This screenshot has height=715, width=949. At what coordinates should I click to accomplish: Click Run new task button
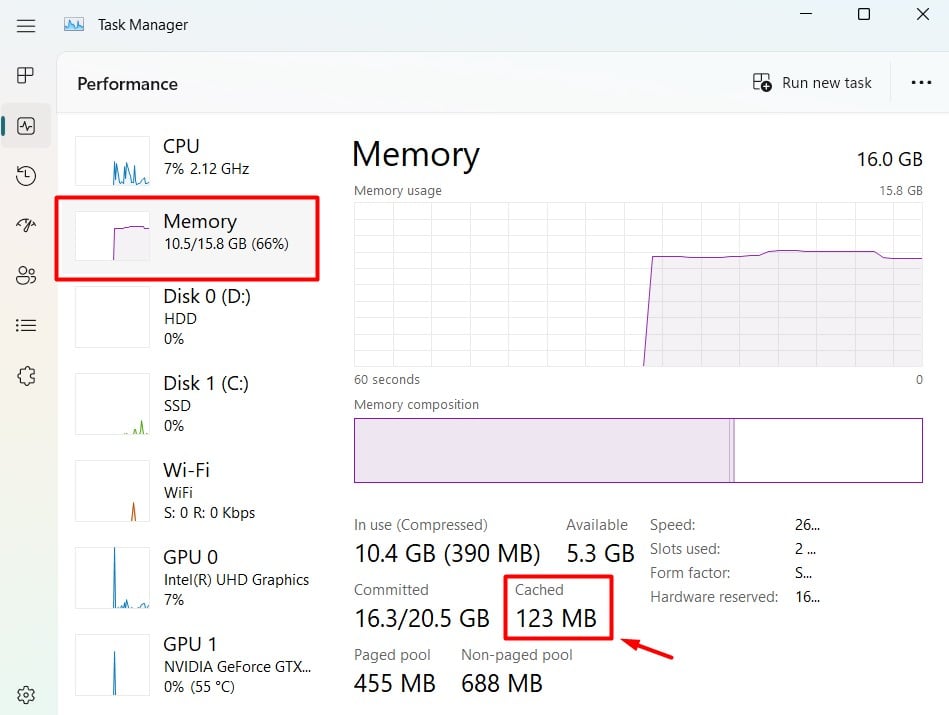point(812,82)
